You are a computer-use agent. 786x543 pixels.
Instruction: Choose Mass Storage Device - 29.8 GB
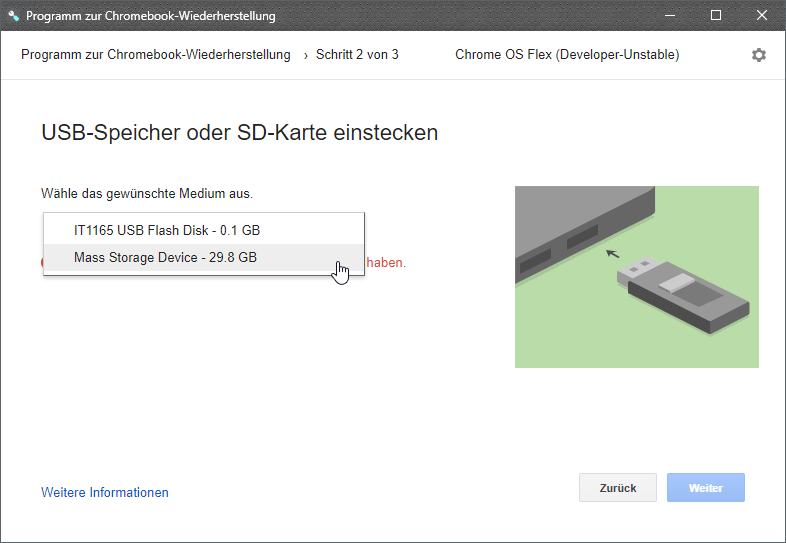click(x=204, y=257)
